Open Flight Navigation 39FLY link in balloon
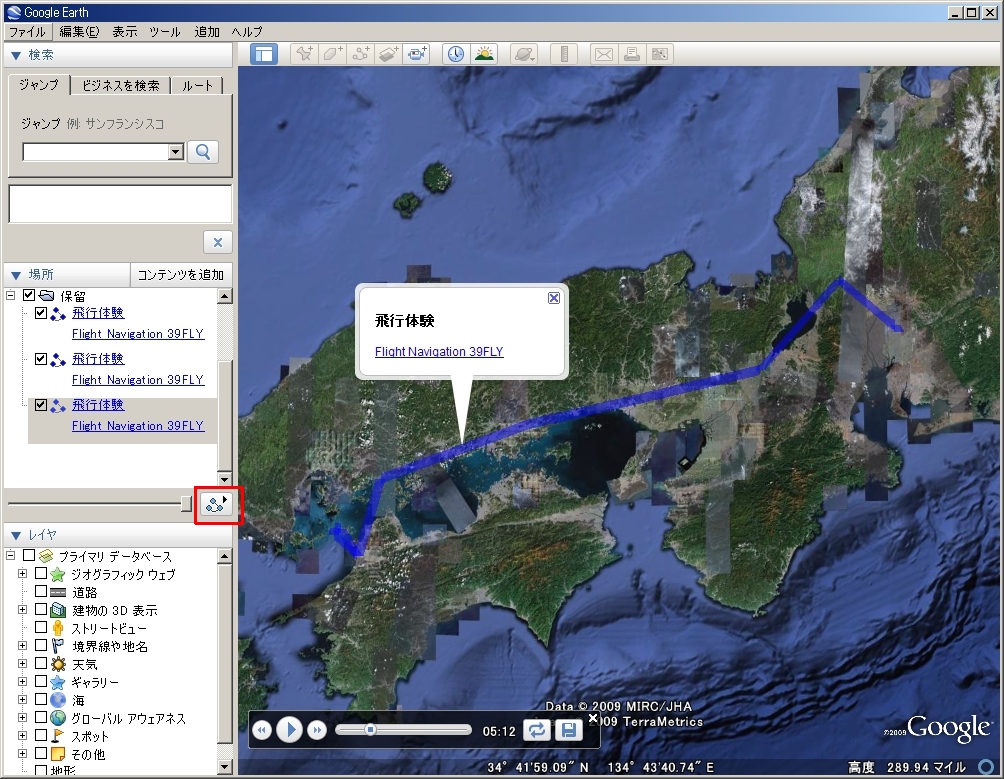Image resolution: width=1004 pixels, height=779 pixels. click(x=439, y=351)
